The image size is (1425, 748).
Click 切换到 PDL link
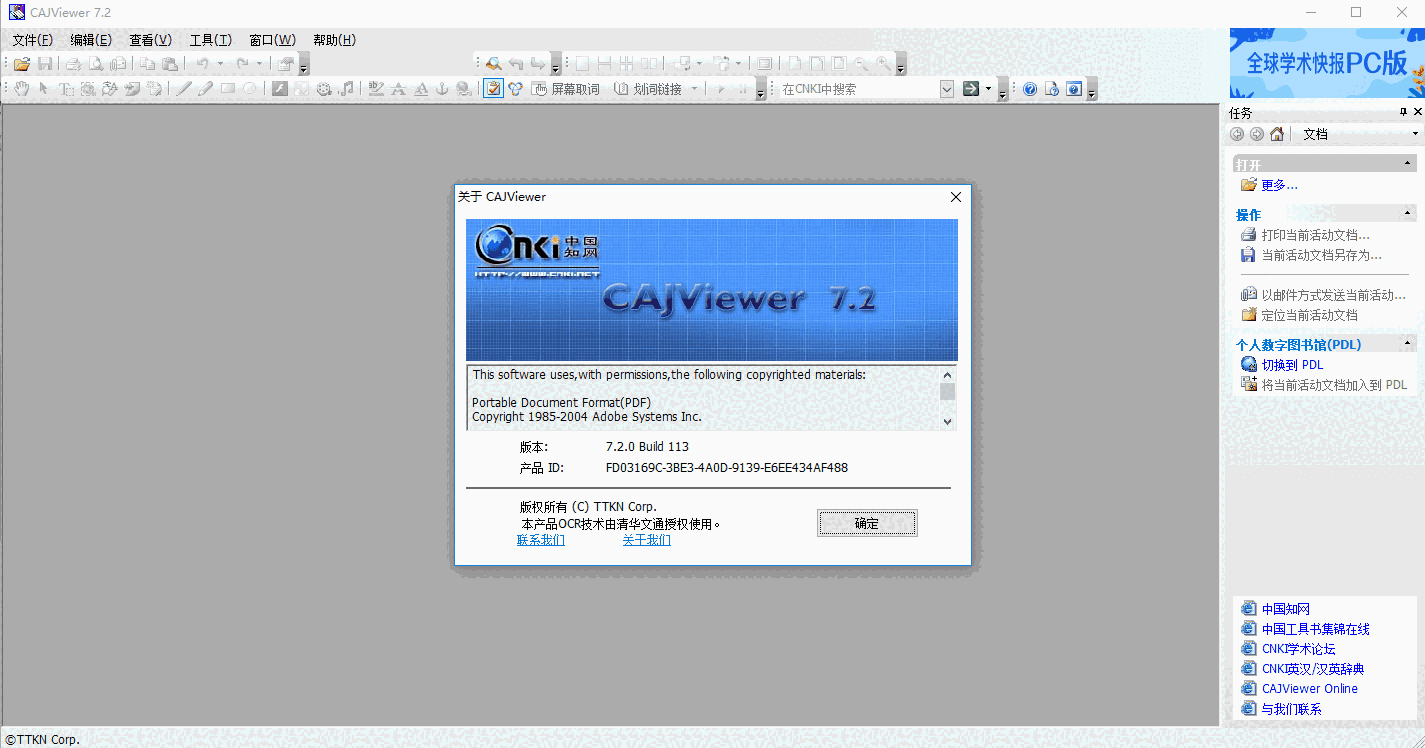[x=1292, y=365]
